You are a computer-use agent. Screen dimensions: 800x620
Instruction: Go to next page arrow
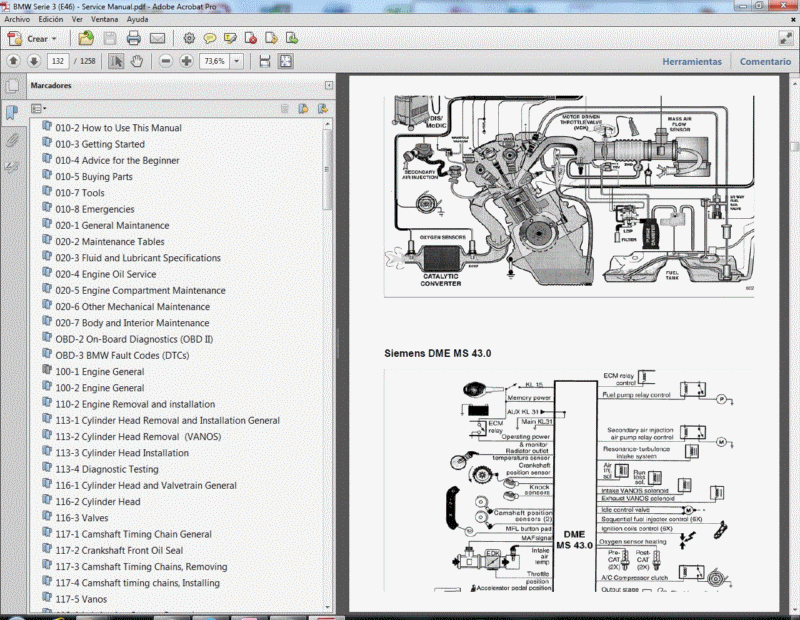(34, 61)
